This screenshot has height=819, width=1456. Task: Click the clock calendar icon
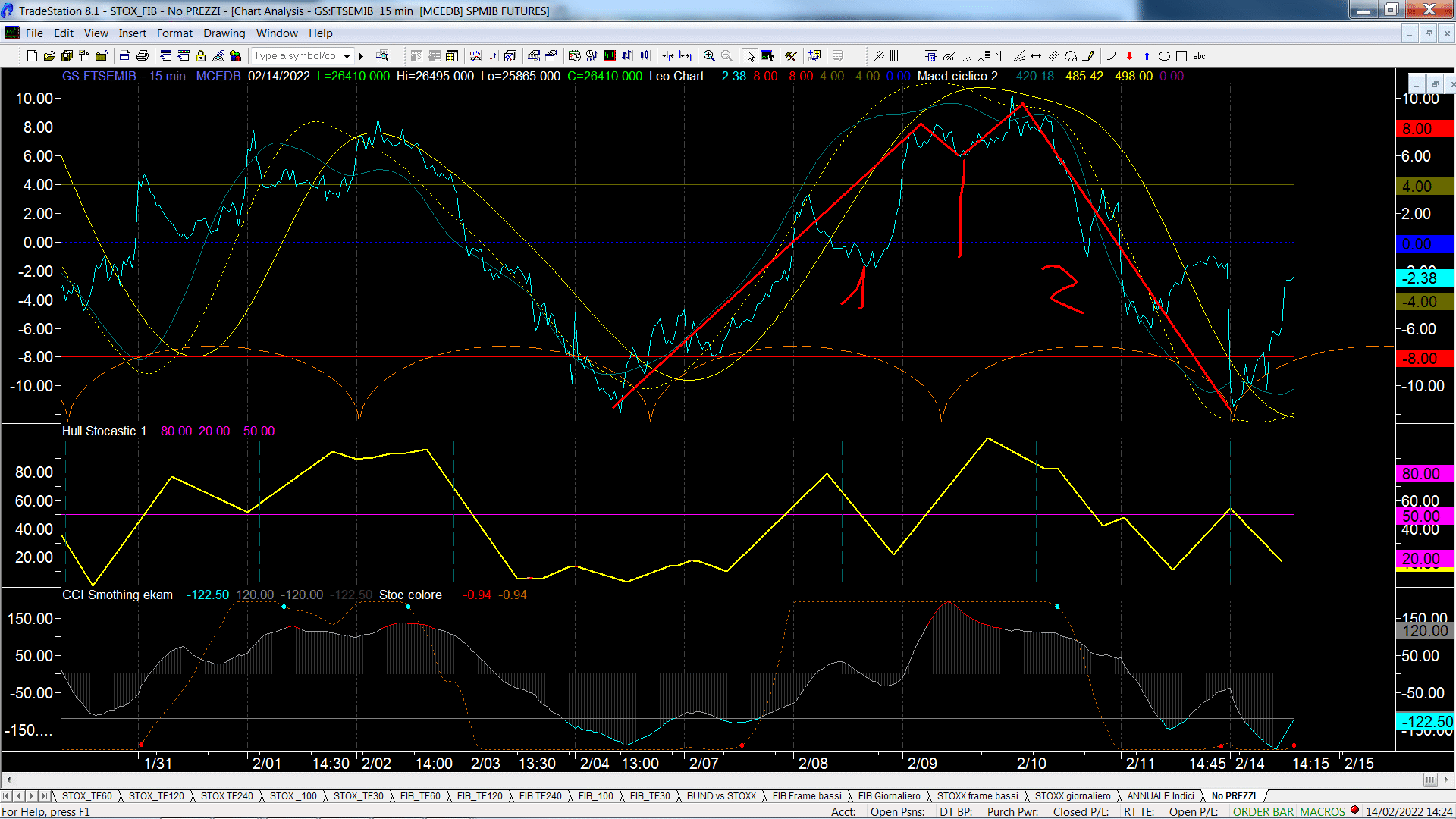click(x=574, y=56)
